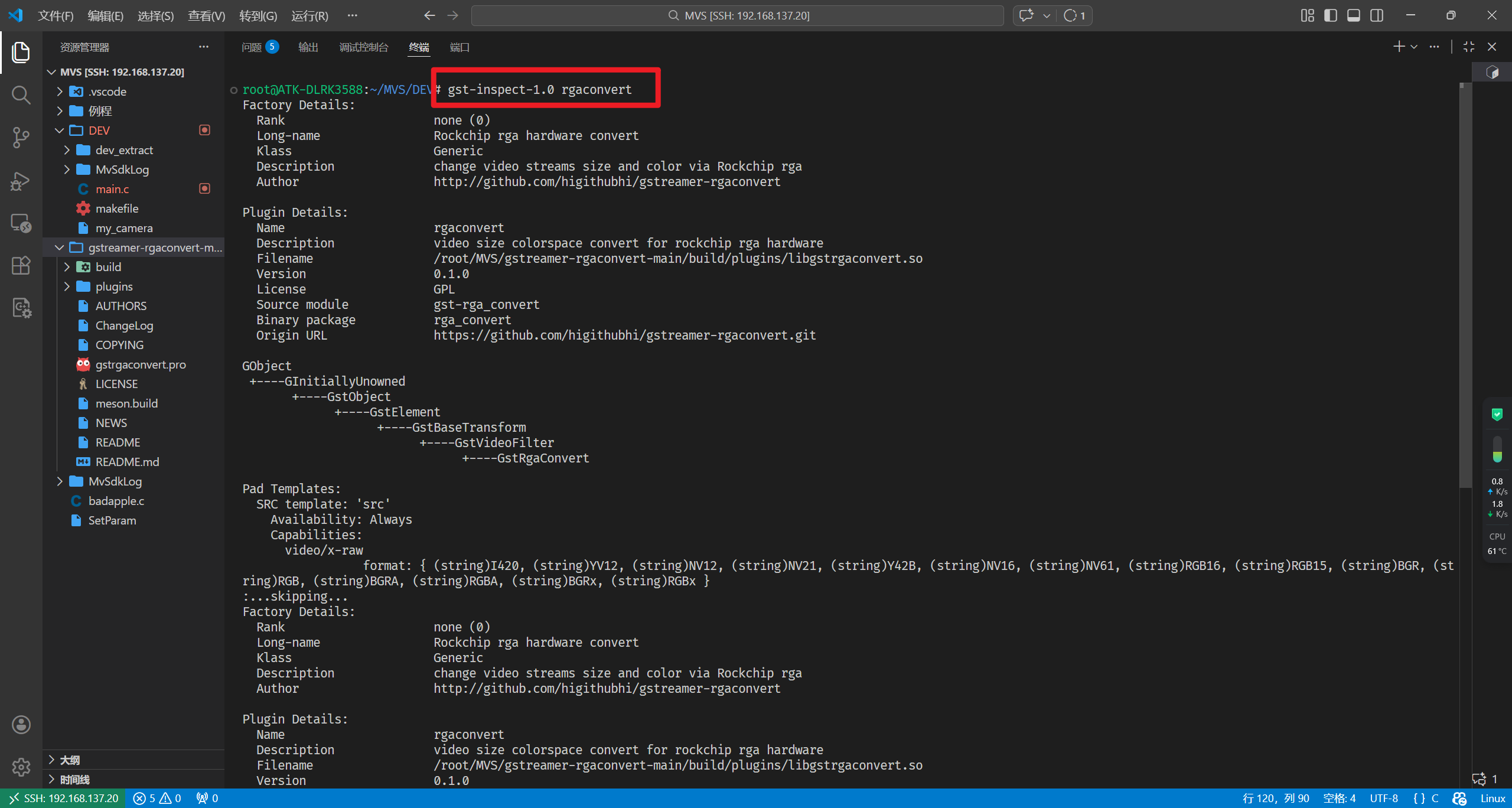The image size is (1512, 808).
Task: Open Remote Explorer view
Action: (21, 223)
